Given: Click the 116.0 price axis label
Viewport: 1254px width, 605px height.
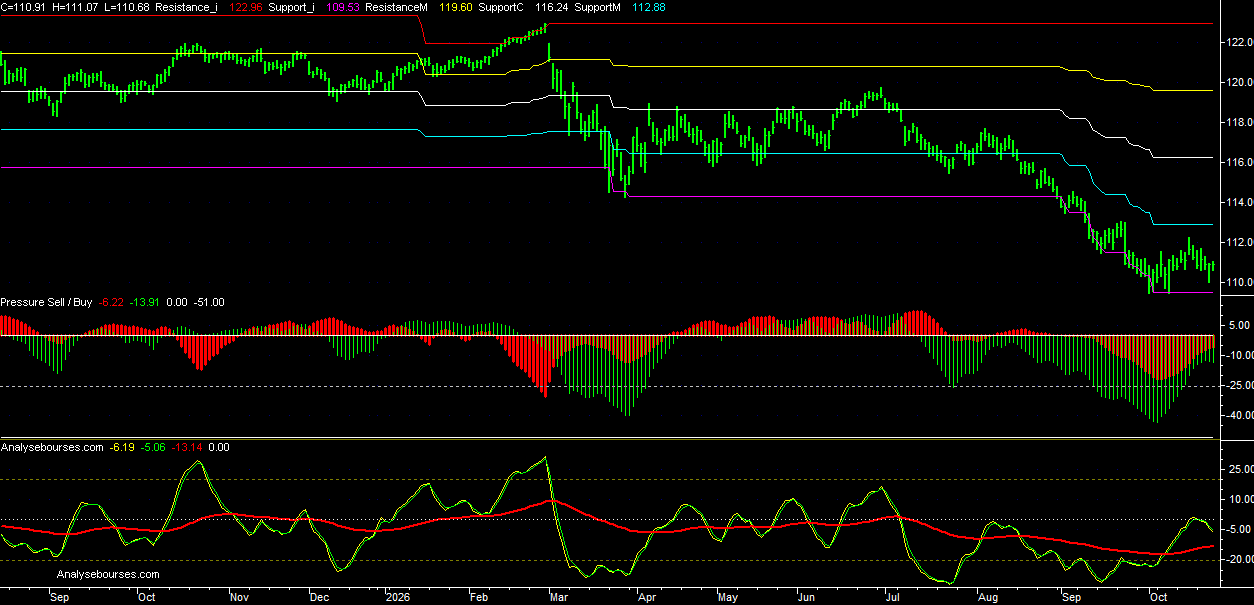Looking at the screenshot, I should point(1238,162).
